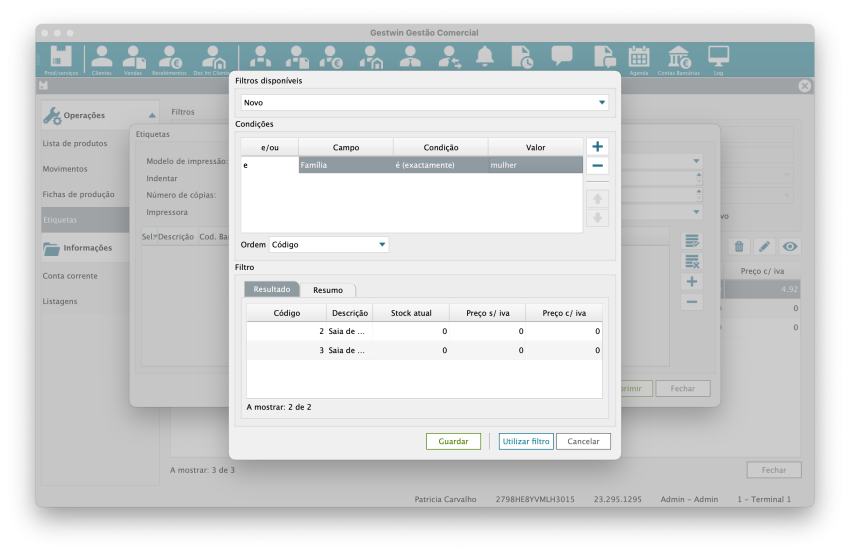Collapse the Operações sidebar section
Screen dimensions: 850x554
[152, 116]
